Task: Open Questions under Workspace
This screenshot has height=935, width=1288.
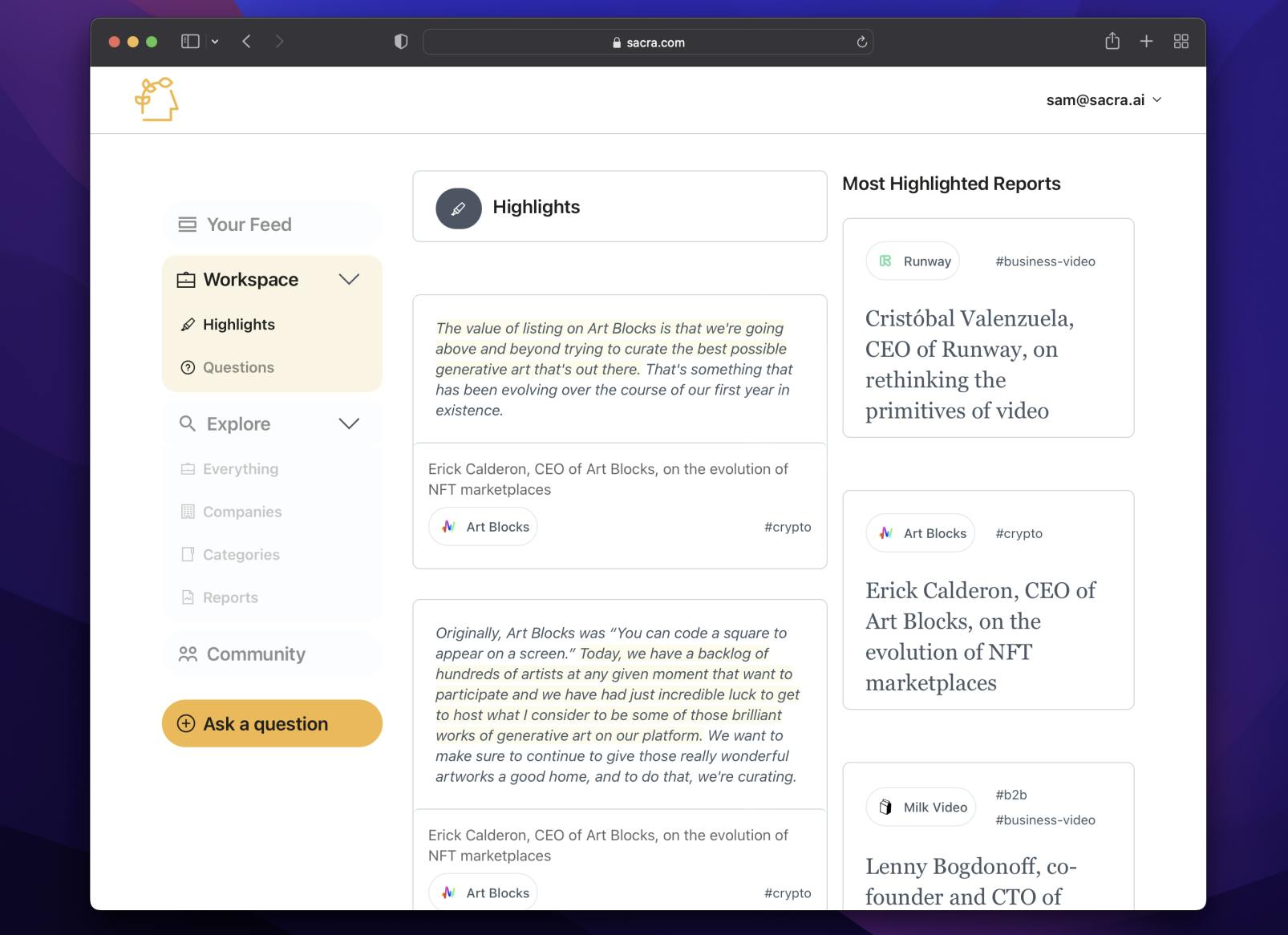Action: tap(238, 367)
